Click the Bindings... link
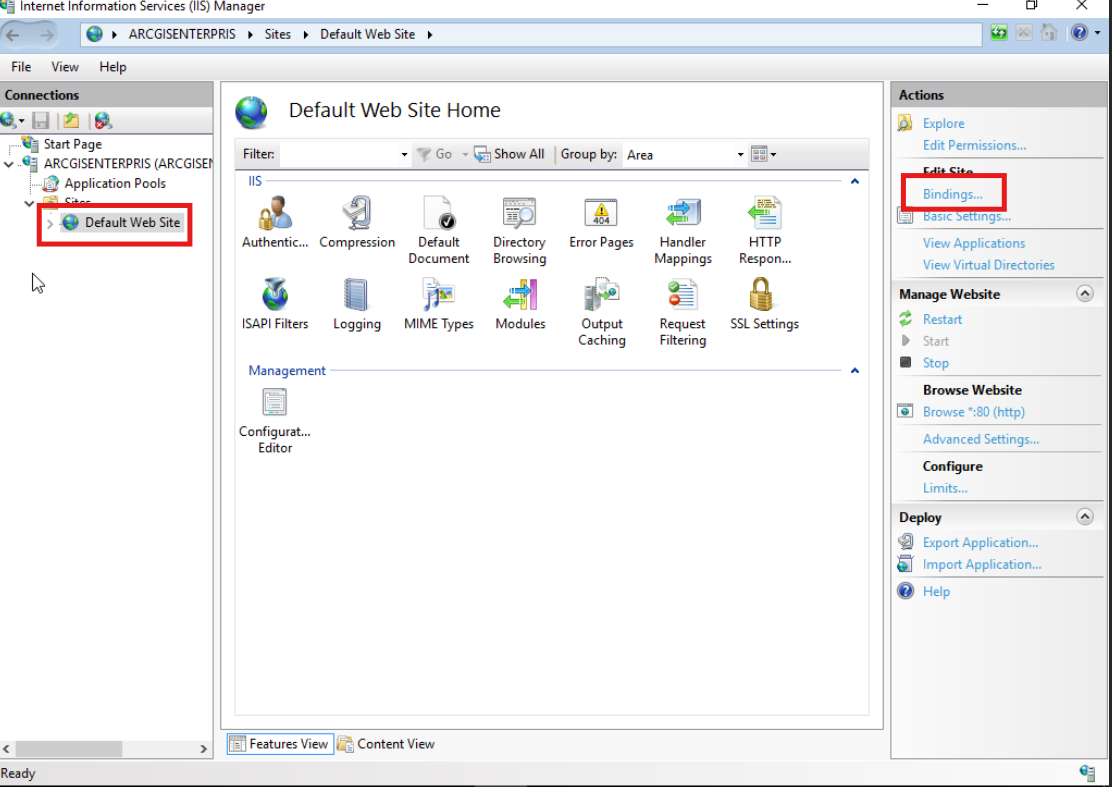Viewport: 1112px width, 787px height. pyautogui.click(x=952, y=194)
